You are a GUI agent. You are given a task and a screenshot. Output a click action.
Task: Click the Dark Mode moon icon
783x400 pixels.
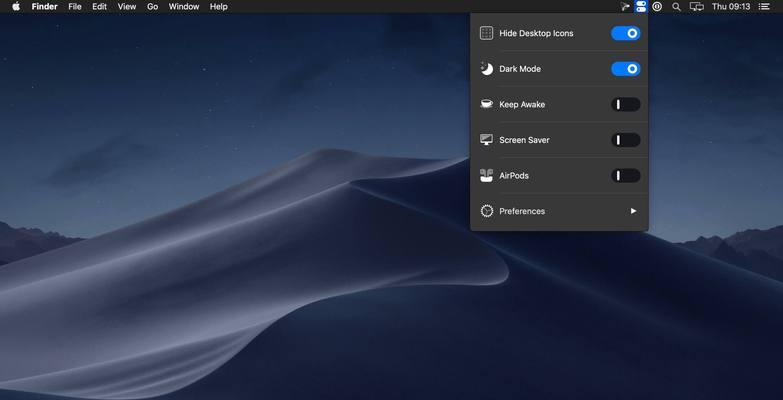(x=486, y=69)
